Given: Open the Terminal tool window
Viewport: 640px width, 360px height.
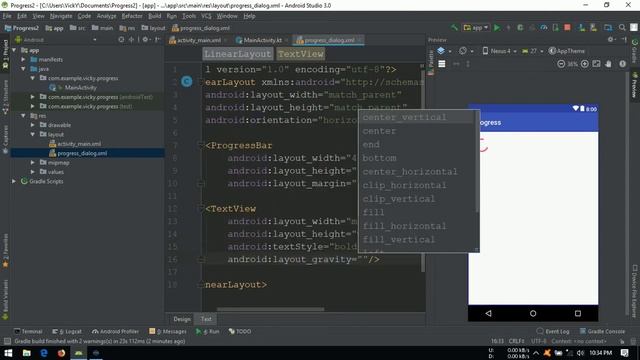Looking at the screenshot, I should (x=28, y=331).
